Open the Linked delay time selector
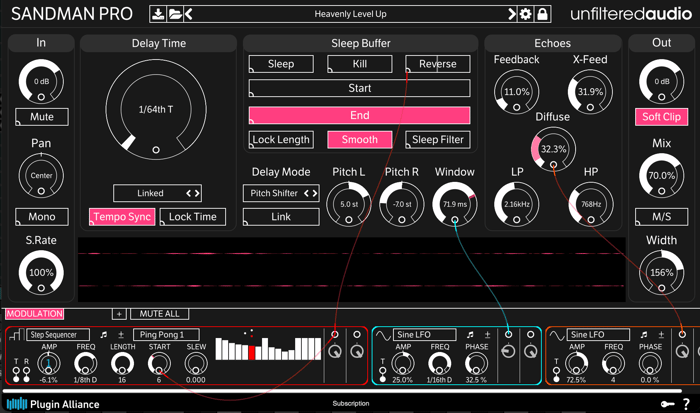 coord(157,193)
